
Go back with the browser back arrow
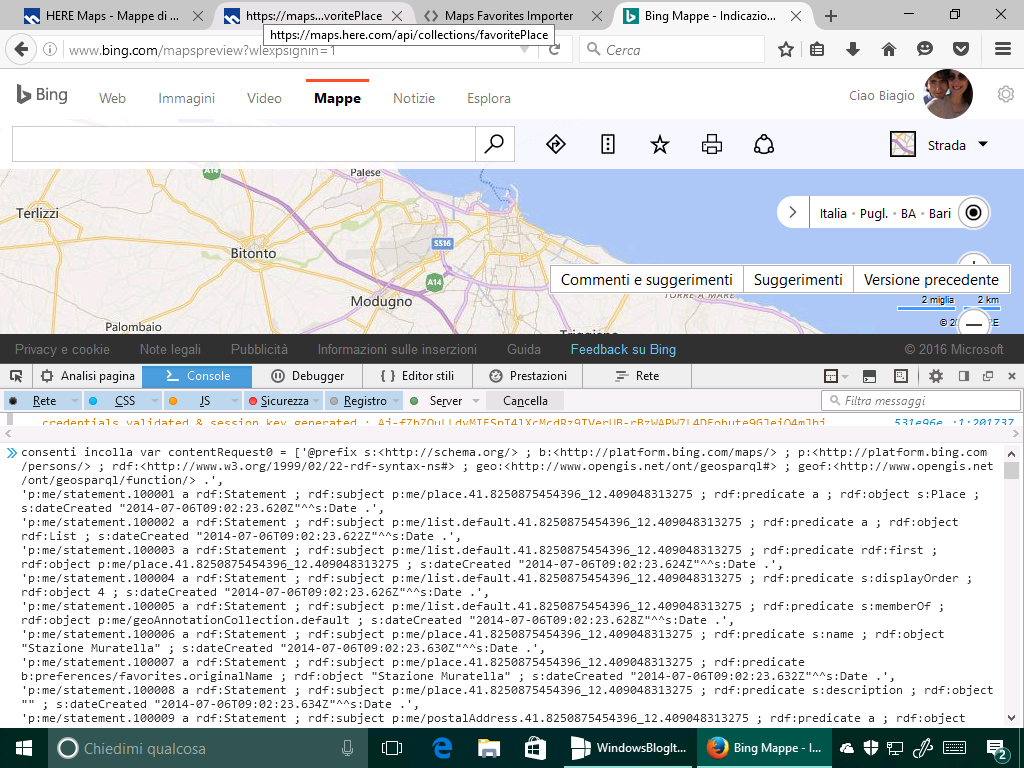(x=22, y=50)
